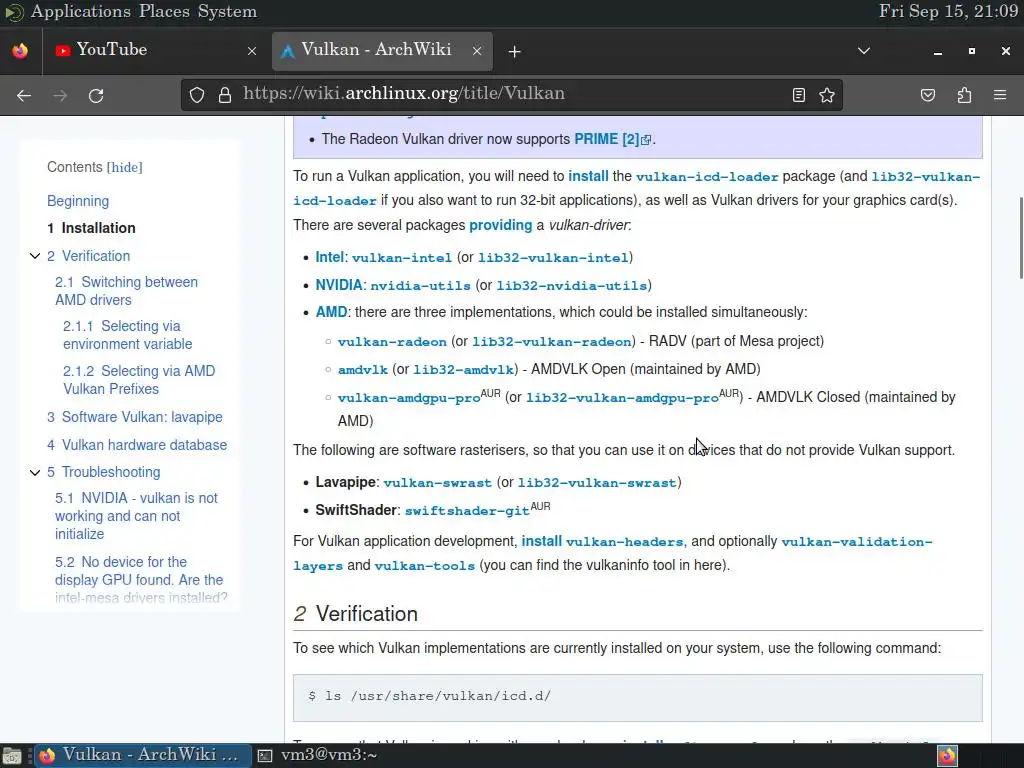
Task: Open 2.1 Switching between AMD drivers
Action: (x=126, y=291)
